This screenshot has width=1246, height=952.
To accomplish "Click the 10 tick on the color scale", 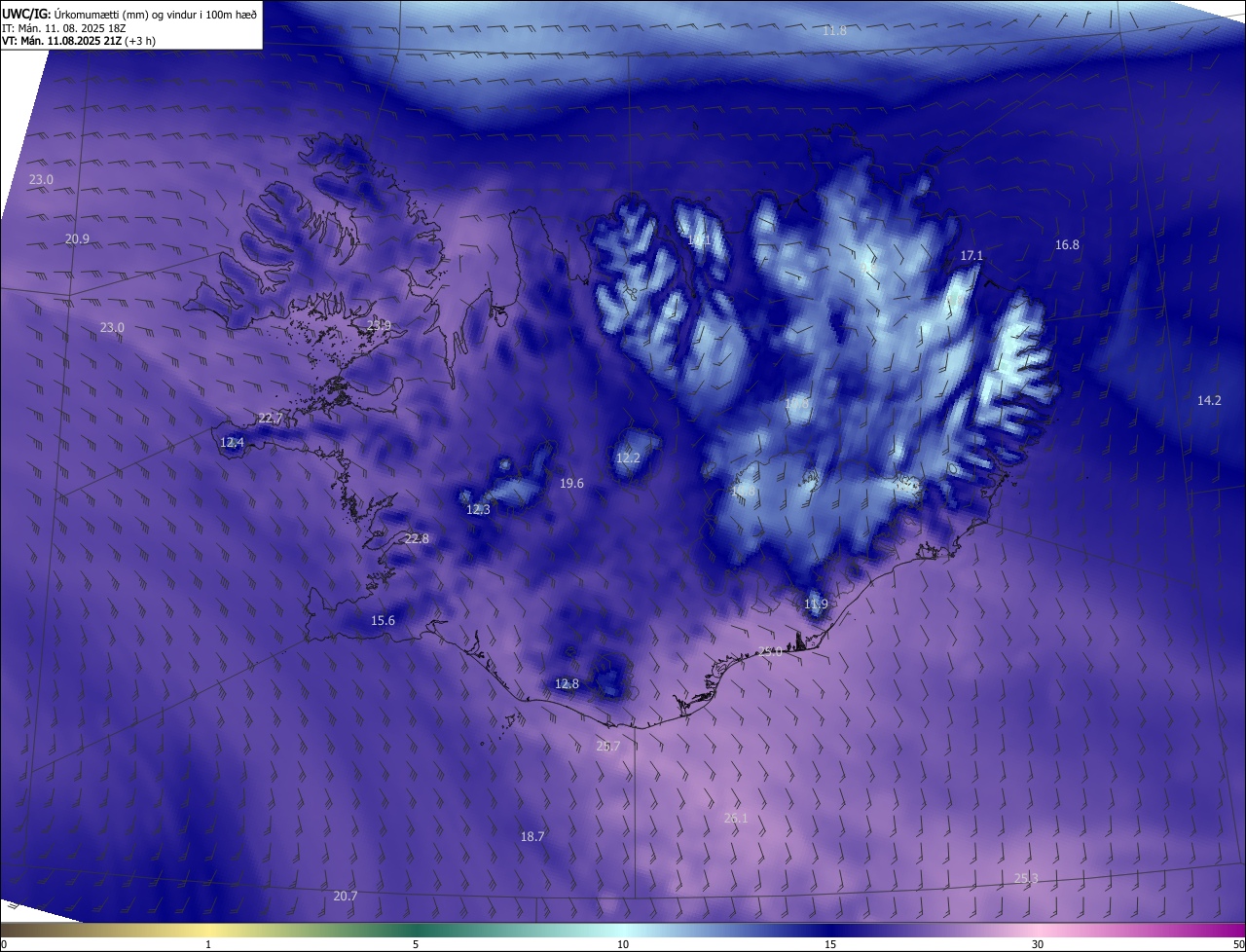I will pos(623,944).
